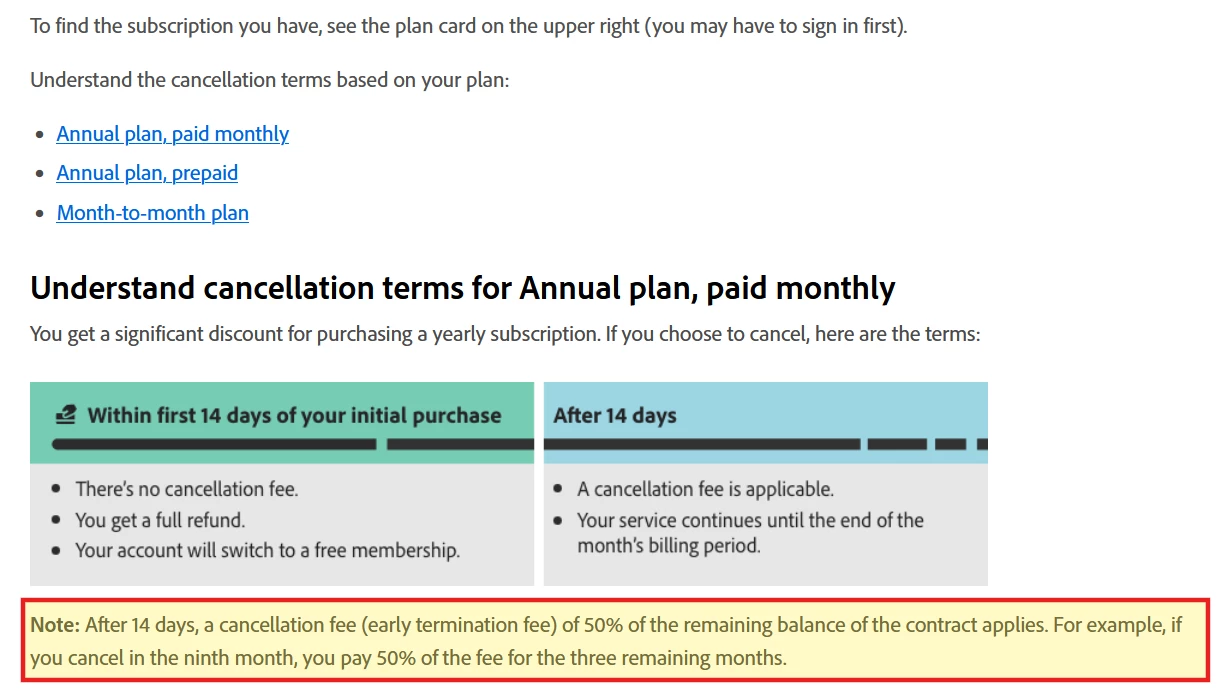Click the 'To find the subscription you have' paragraph

[468, 26]
